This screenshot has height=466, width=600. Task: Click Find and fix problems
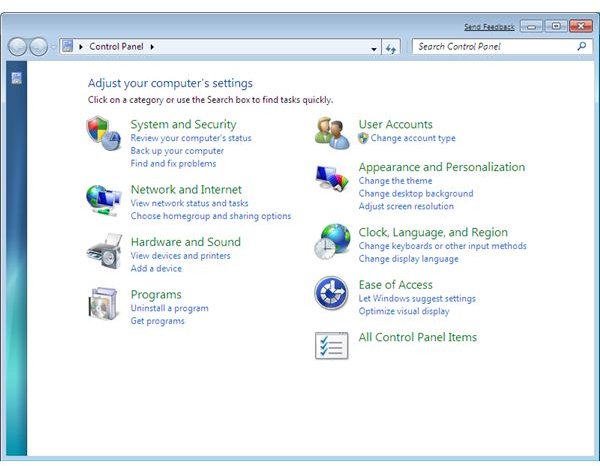[173, 163]
